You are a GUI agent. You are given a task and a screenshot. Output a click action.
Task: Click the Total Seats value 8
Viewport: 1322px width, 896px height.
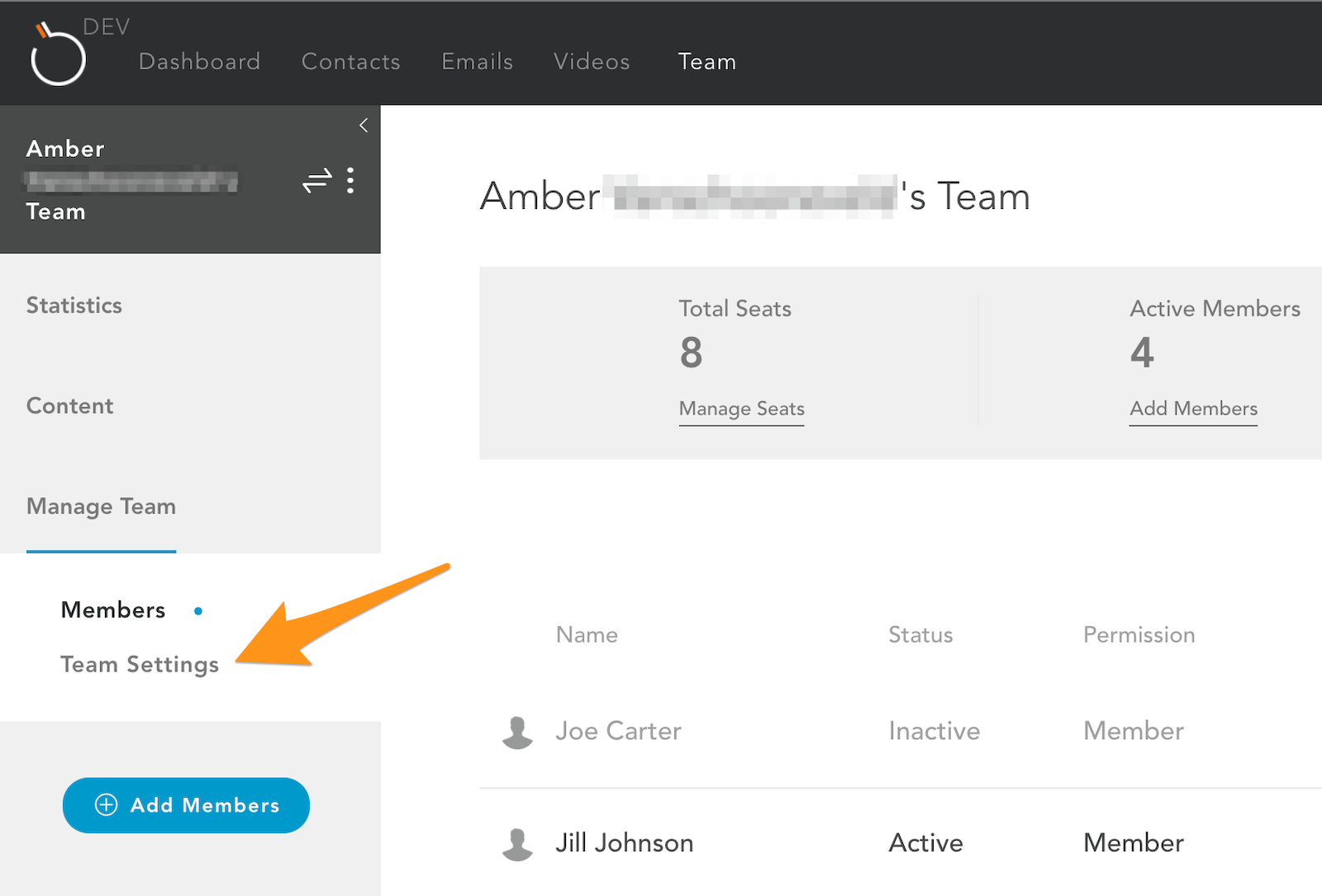[692, 353]
